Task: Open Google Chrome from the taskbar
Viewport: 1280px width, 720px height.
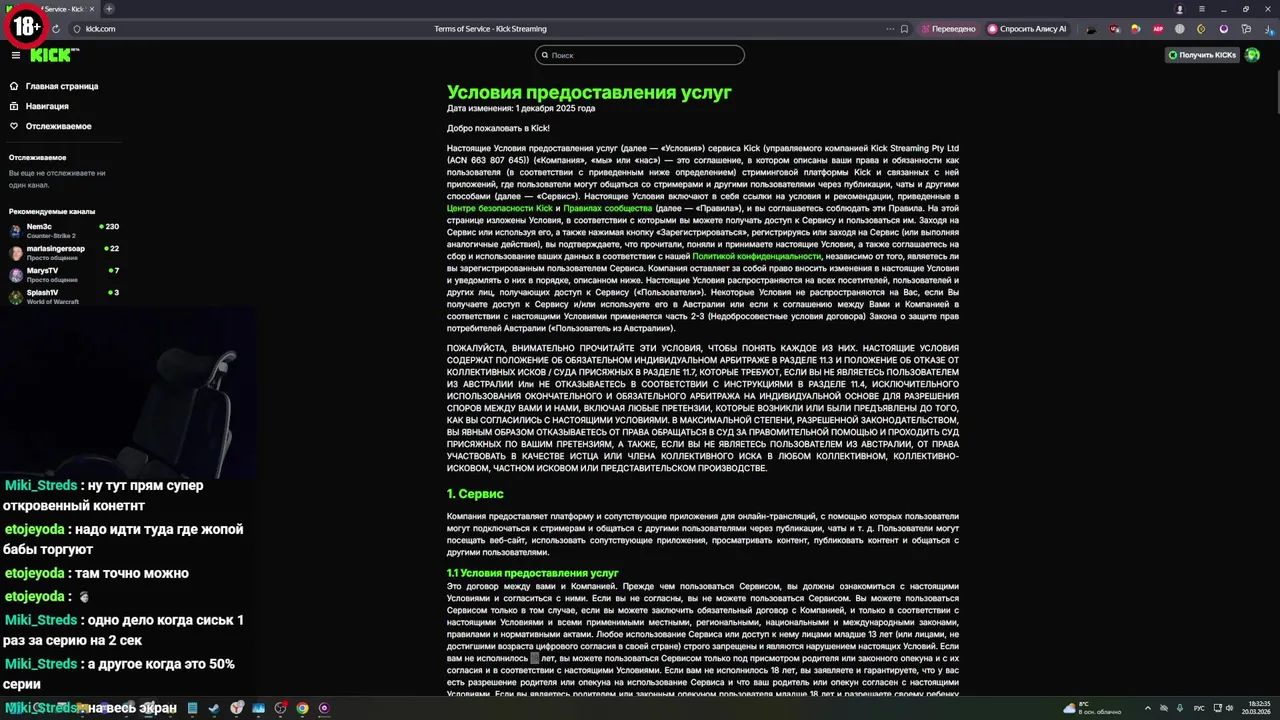Action: [302, 708]
